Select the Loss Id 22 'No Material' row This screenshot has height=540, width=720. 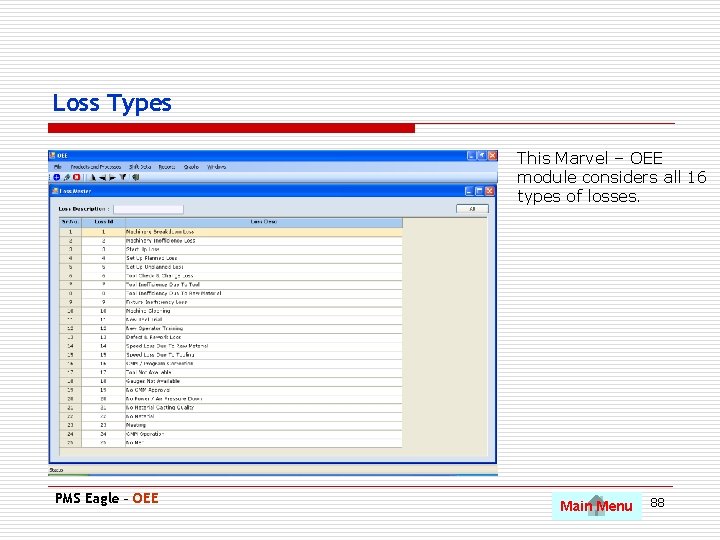(231, 416)
